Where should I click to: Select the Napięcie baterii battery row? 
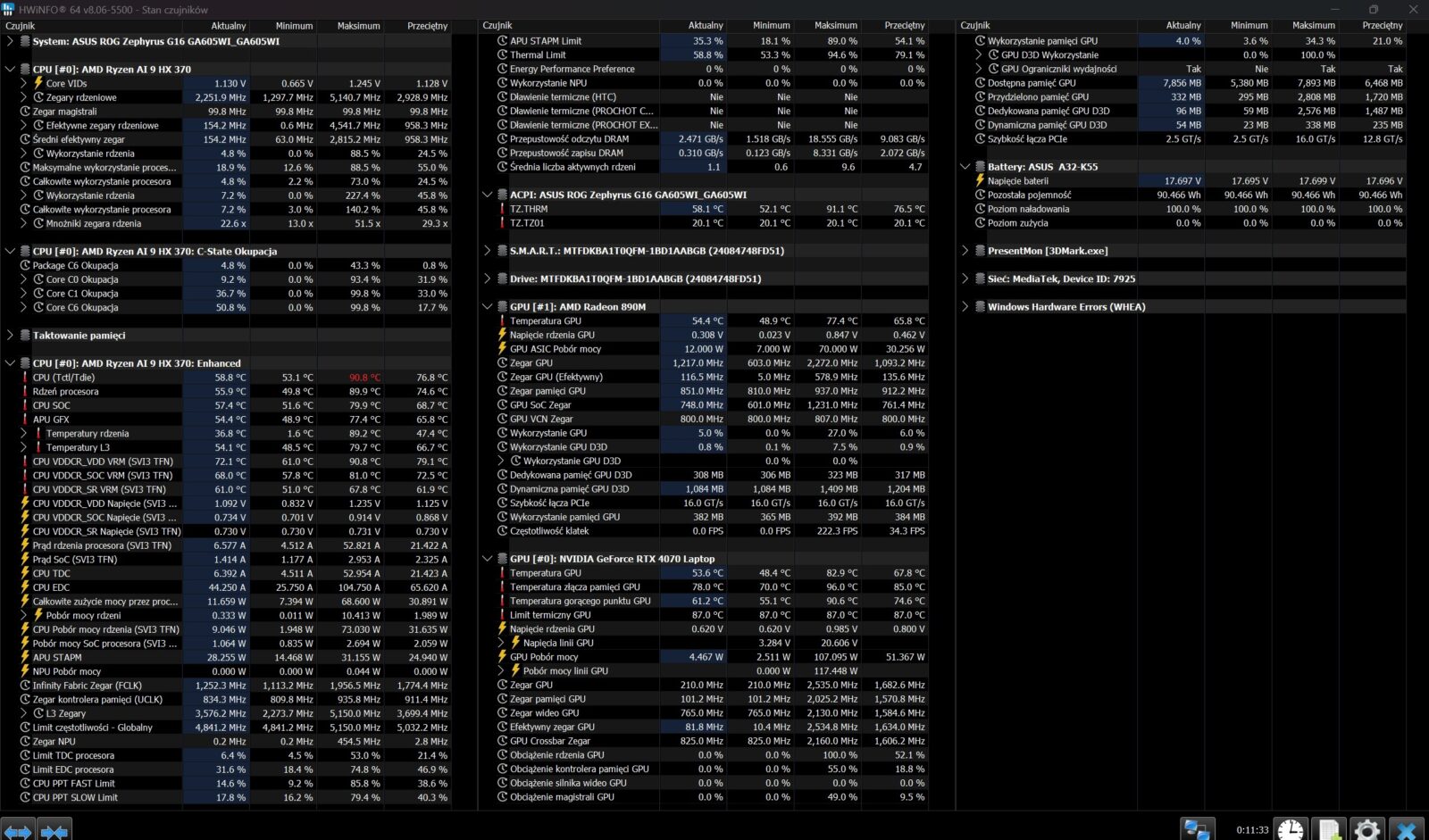click(1017, 181)
